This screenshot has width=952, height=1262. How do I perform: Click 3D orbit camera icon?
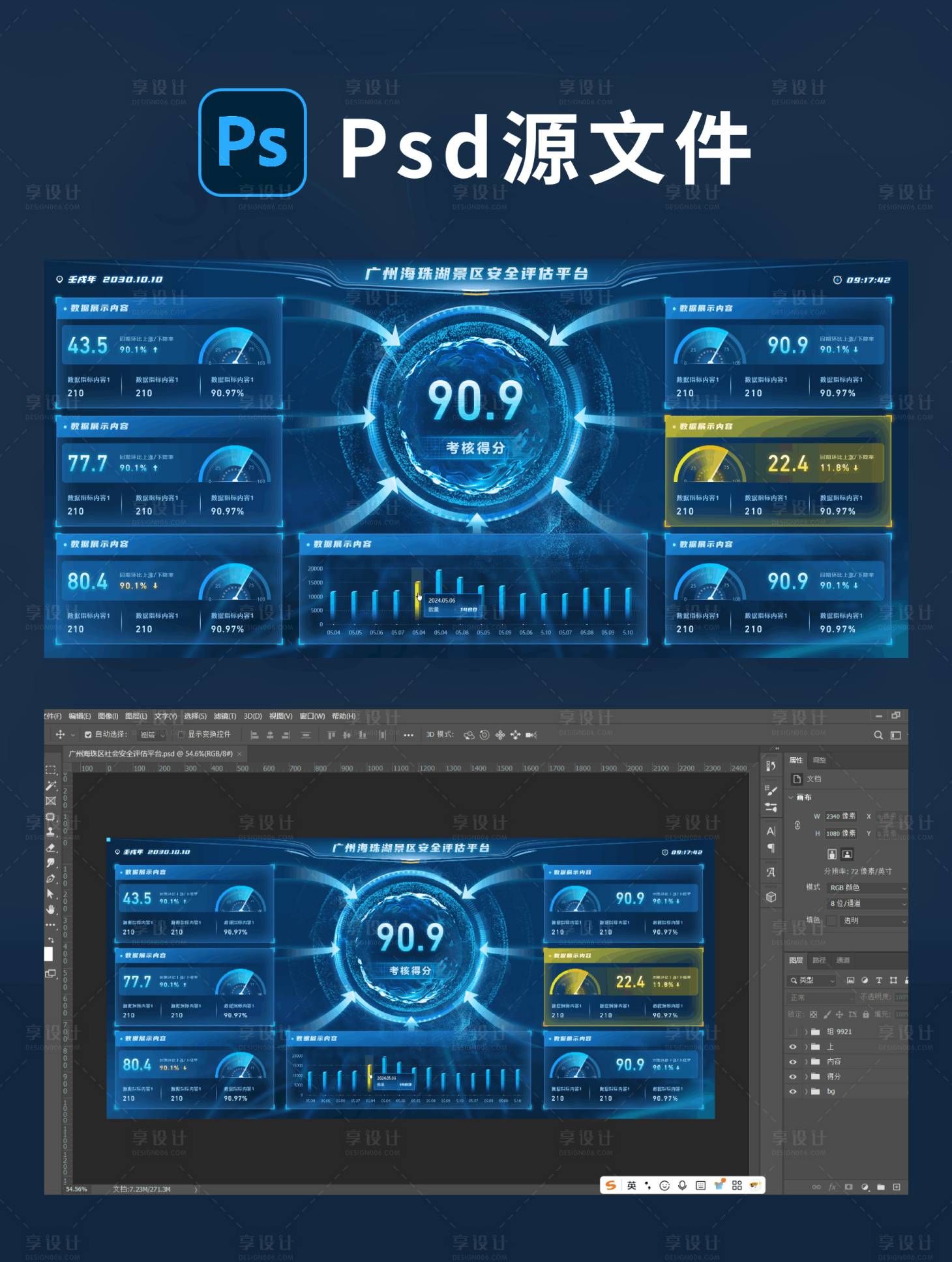pos(469,735)
